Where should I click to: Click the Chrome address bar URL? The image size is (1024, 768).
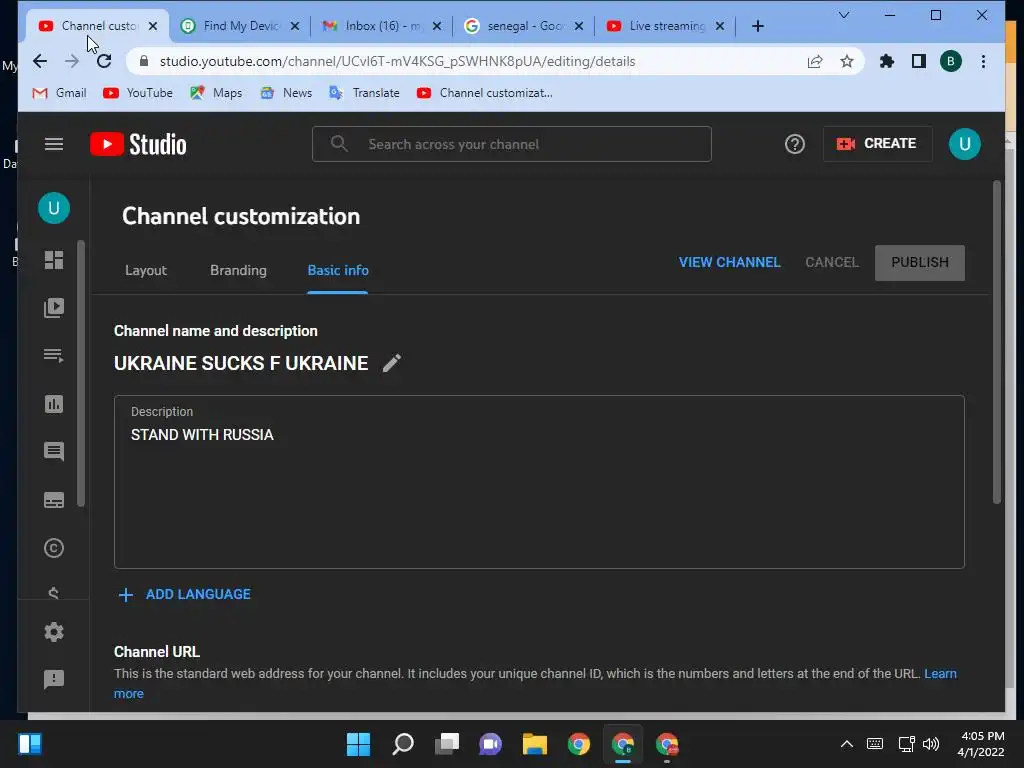pos(397,61)
